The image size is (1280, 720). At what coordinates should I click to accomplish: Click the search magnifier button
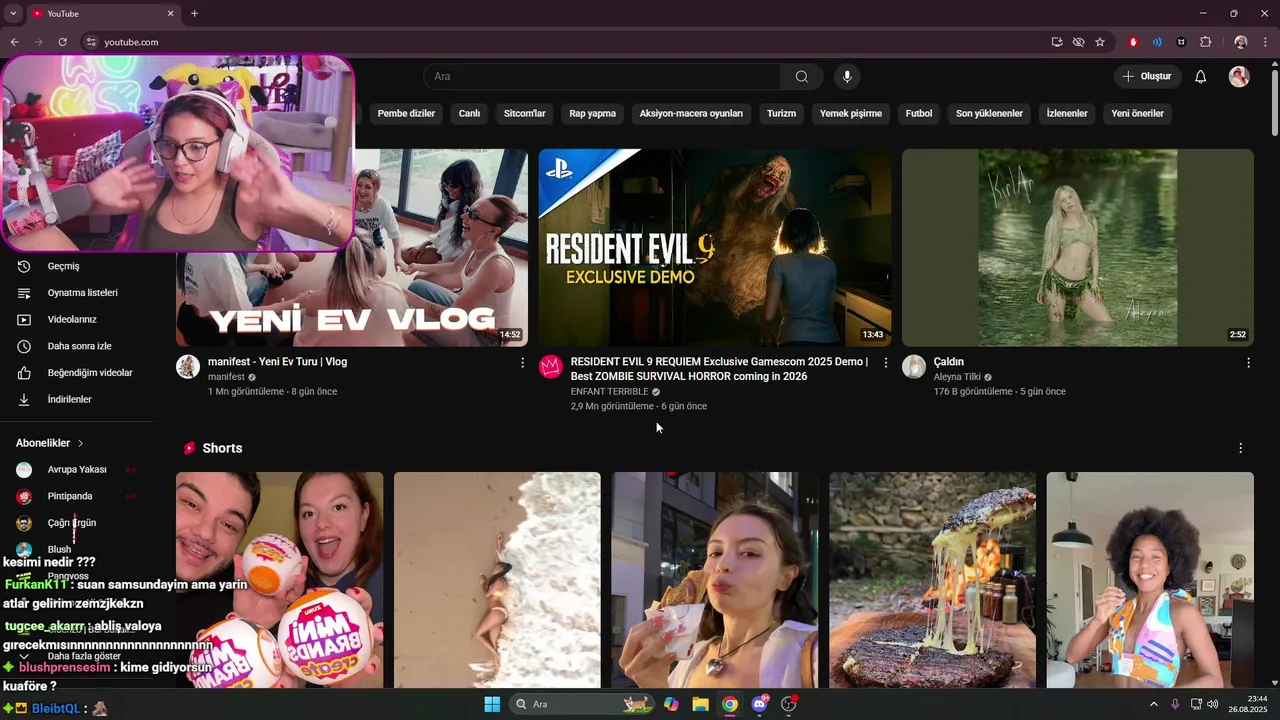coord(802,77)
